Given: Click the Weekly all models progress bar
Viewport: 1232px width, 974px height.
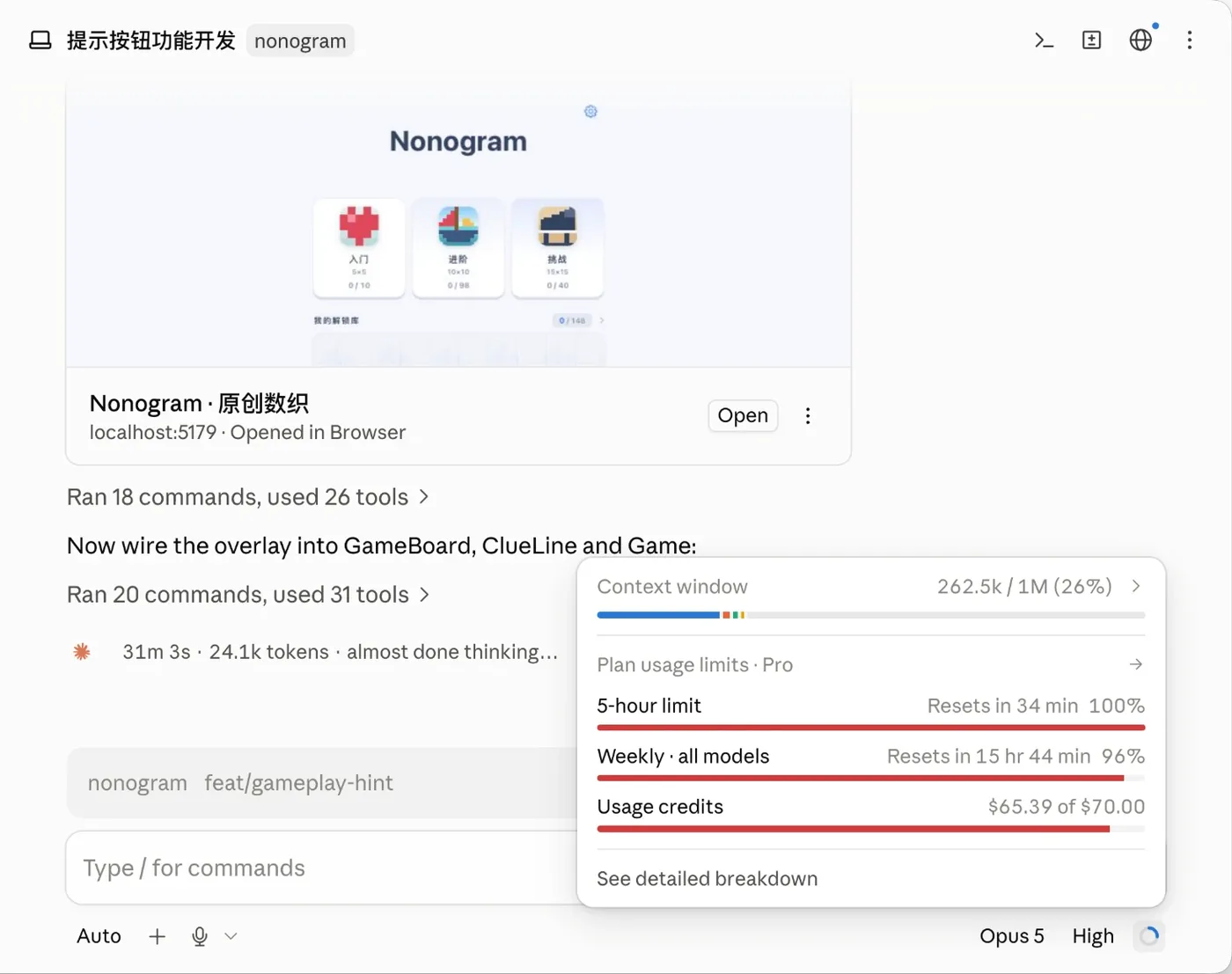Looking at the screenshot, I should pos(871,778).
